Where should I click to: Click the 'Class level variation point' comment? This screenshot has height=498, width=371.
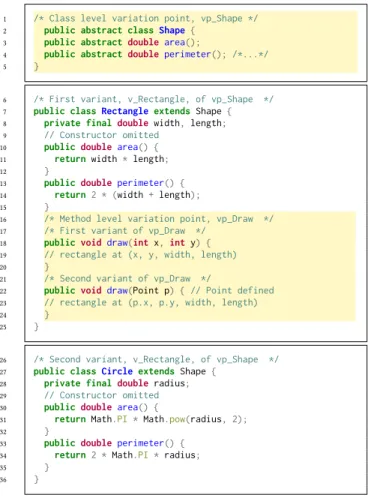point(146,18)
